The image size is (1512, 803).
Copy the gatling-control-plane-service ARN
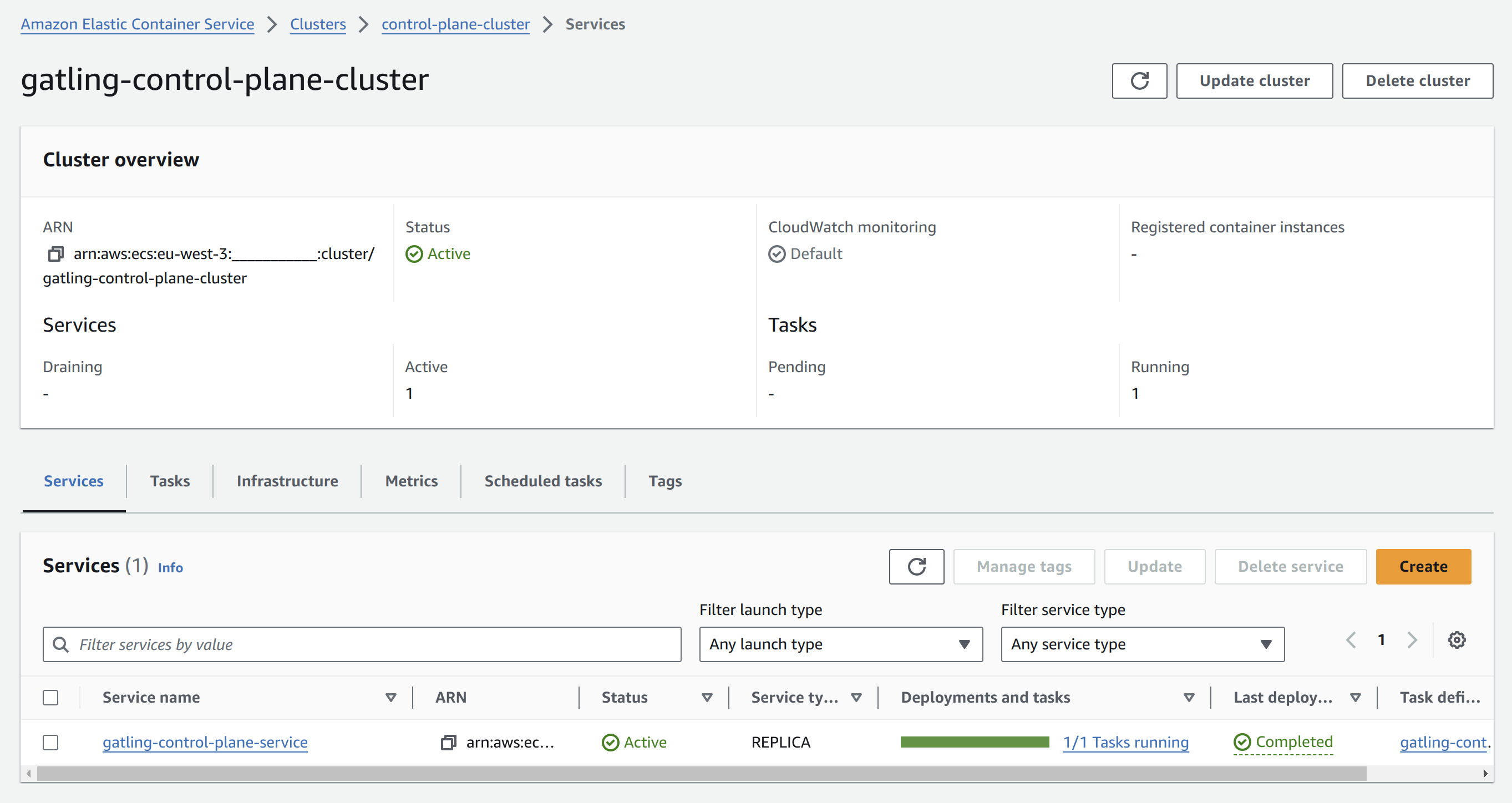tap(448, 742)
